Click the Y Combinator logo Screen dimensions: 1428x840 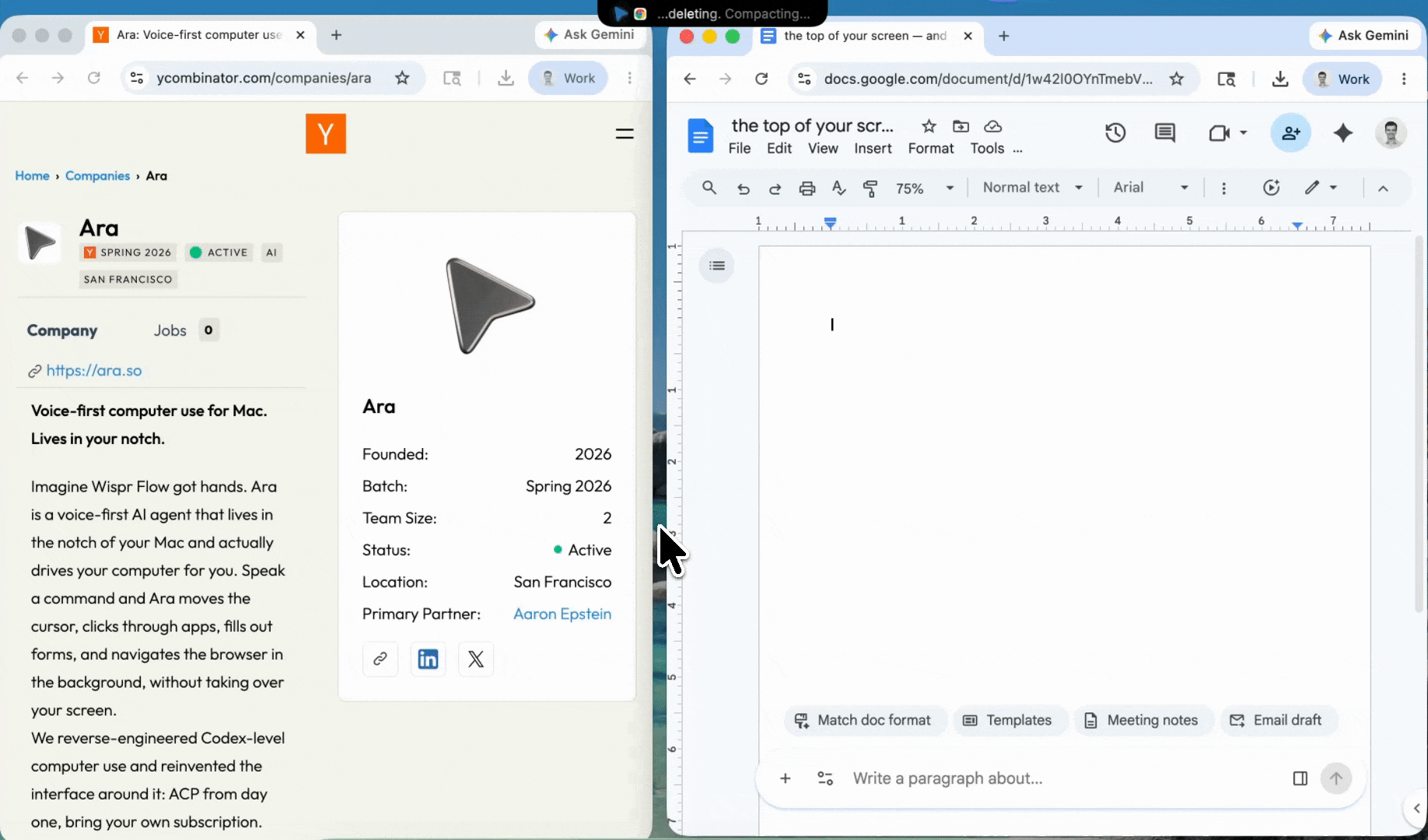point(325,133)
